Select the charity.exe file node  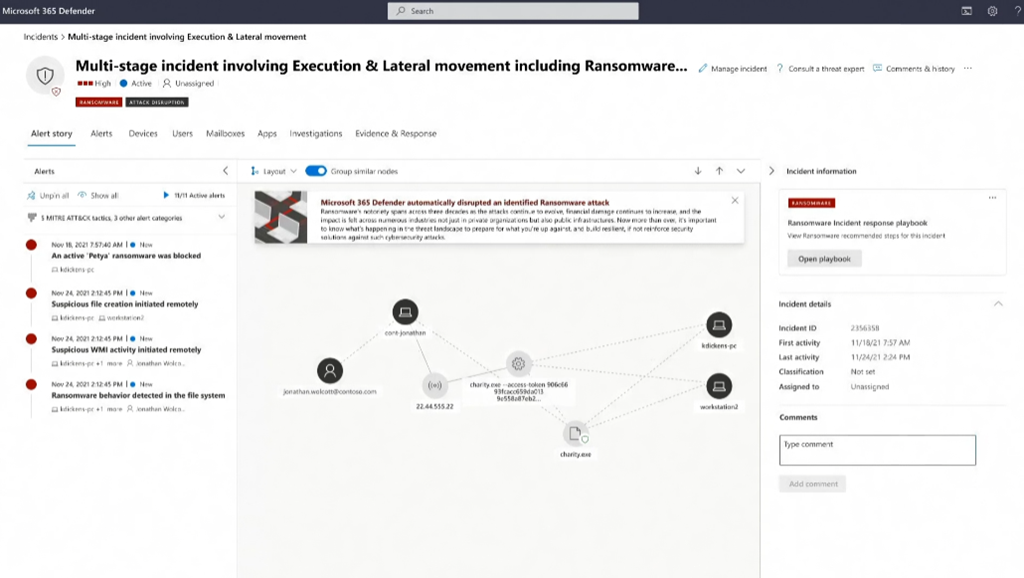[x=574, y=434]
